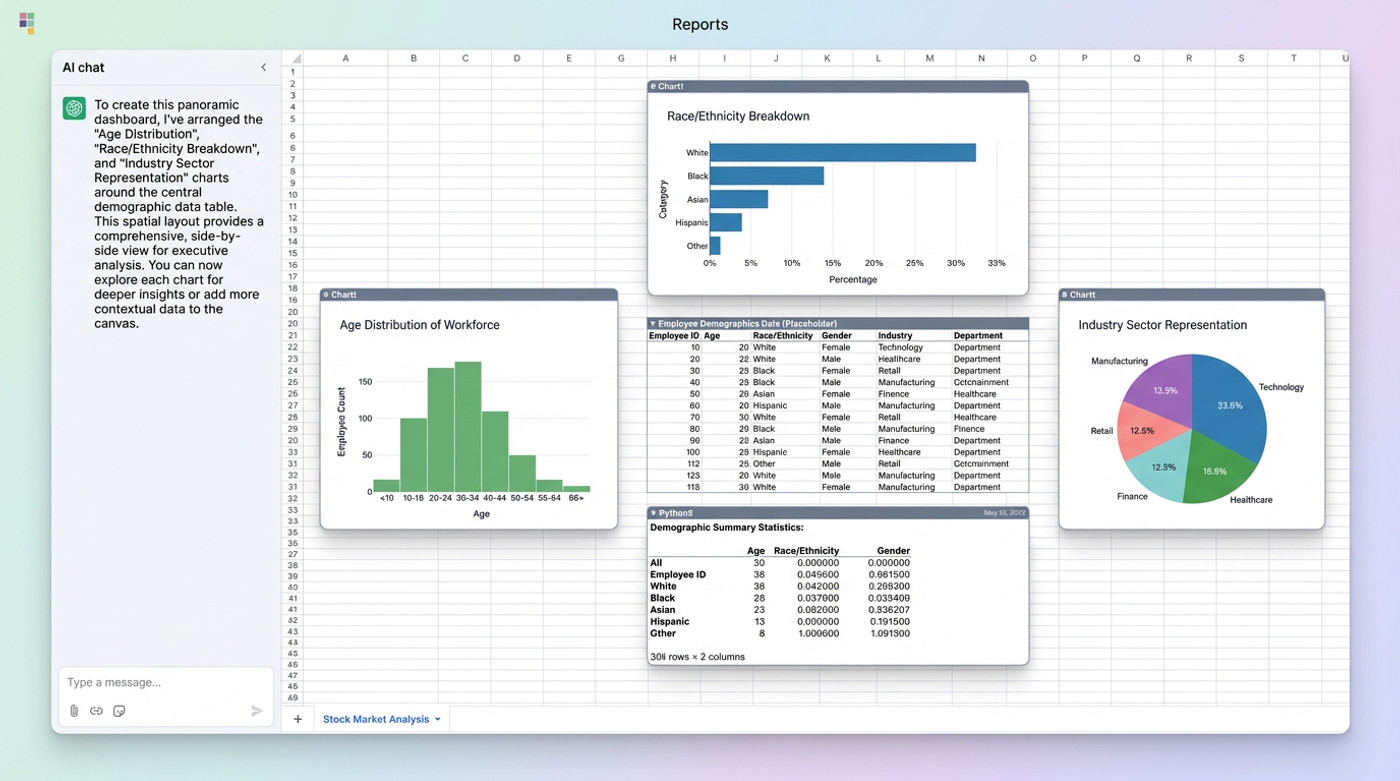This screenshot has width=1400, height=781.
Task: Click the sticker note icon in chat
Action: pyautogui.click(x=119, y=711)
